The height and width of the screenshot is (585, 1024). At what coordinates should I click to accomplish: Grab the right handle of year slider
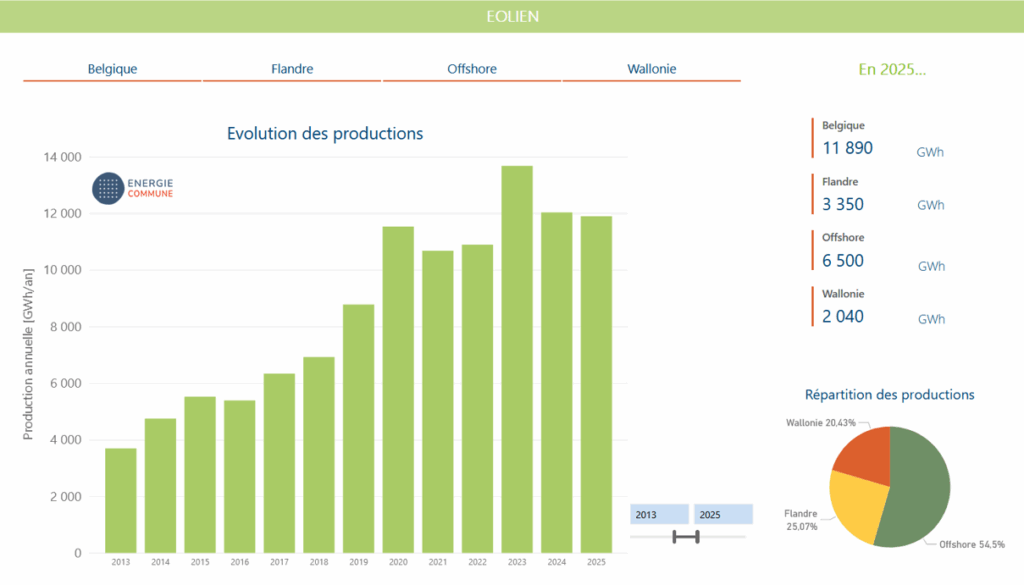(697, 537)
